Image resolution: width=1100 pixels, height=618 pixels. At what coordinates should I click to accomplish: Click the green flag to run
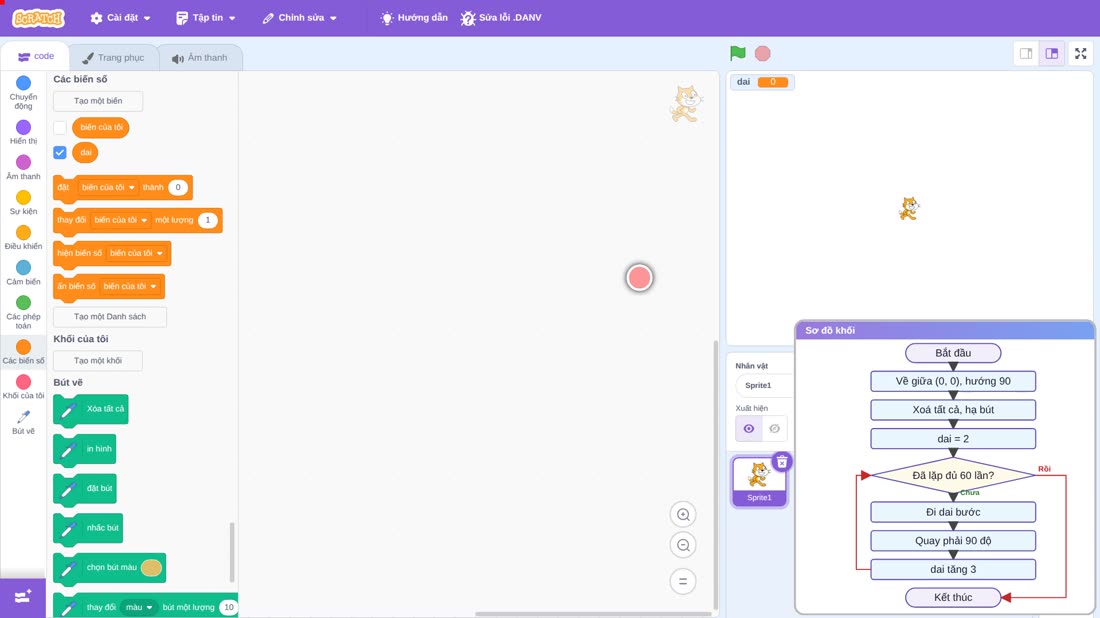737,53
